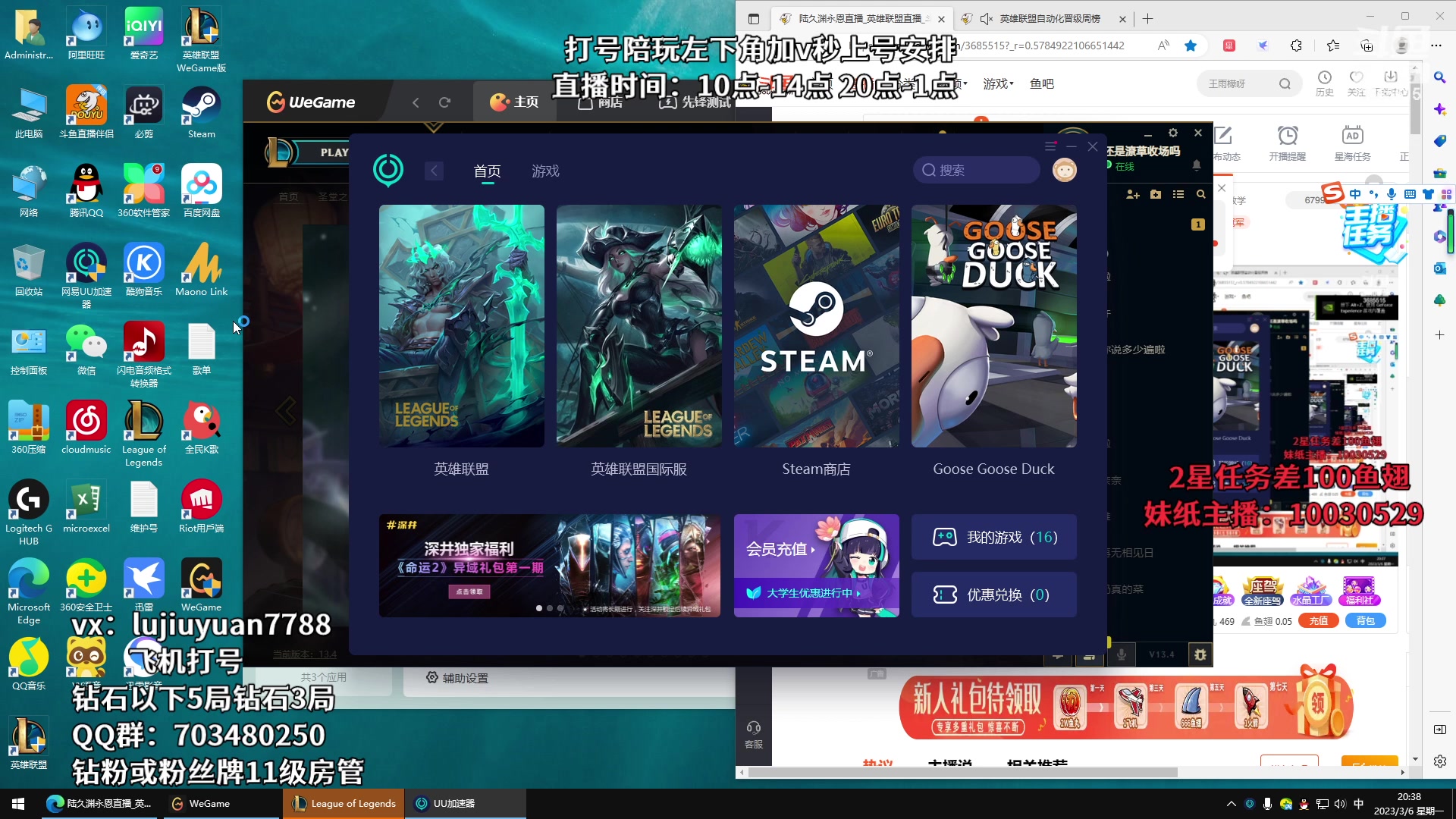Click the search field in UU accelerator
The height and width of the screenshot is (819, 1456).
pos(977,170)
